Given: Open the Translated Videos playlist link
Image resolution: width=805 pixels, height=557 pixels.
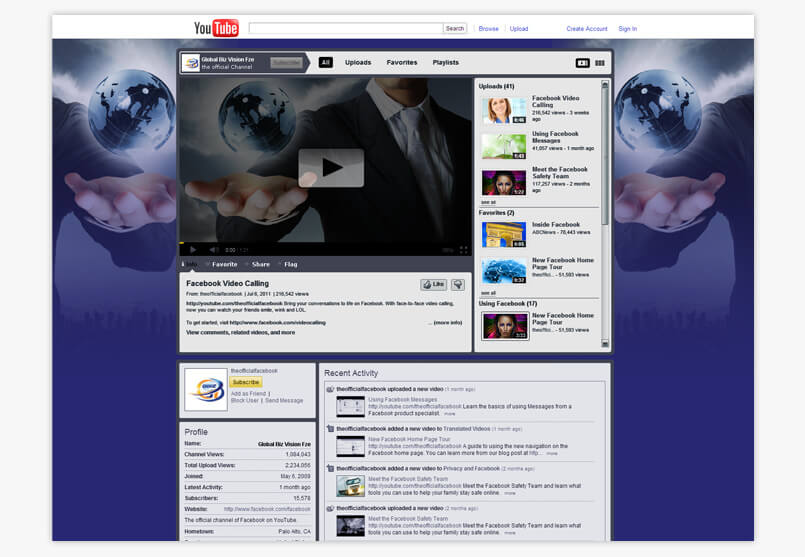Looking at the screenshot, I should [x=467, y=429].
